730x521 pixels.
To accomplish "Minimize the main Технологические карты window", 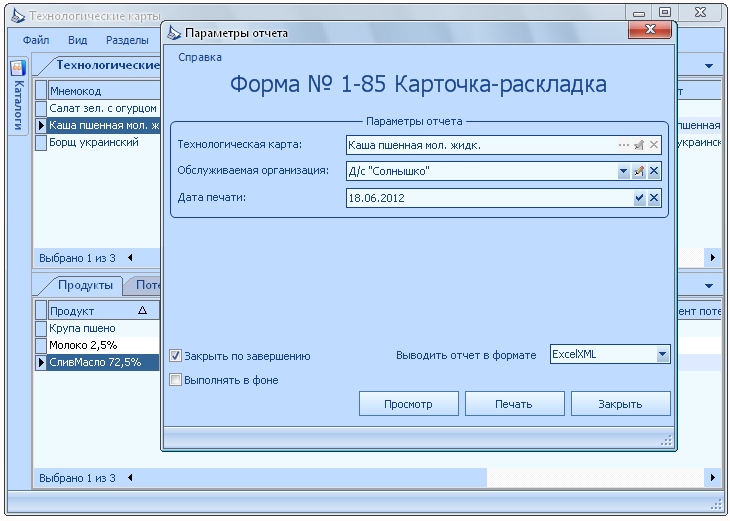I will pos(639,13).
